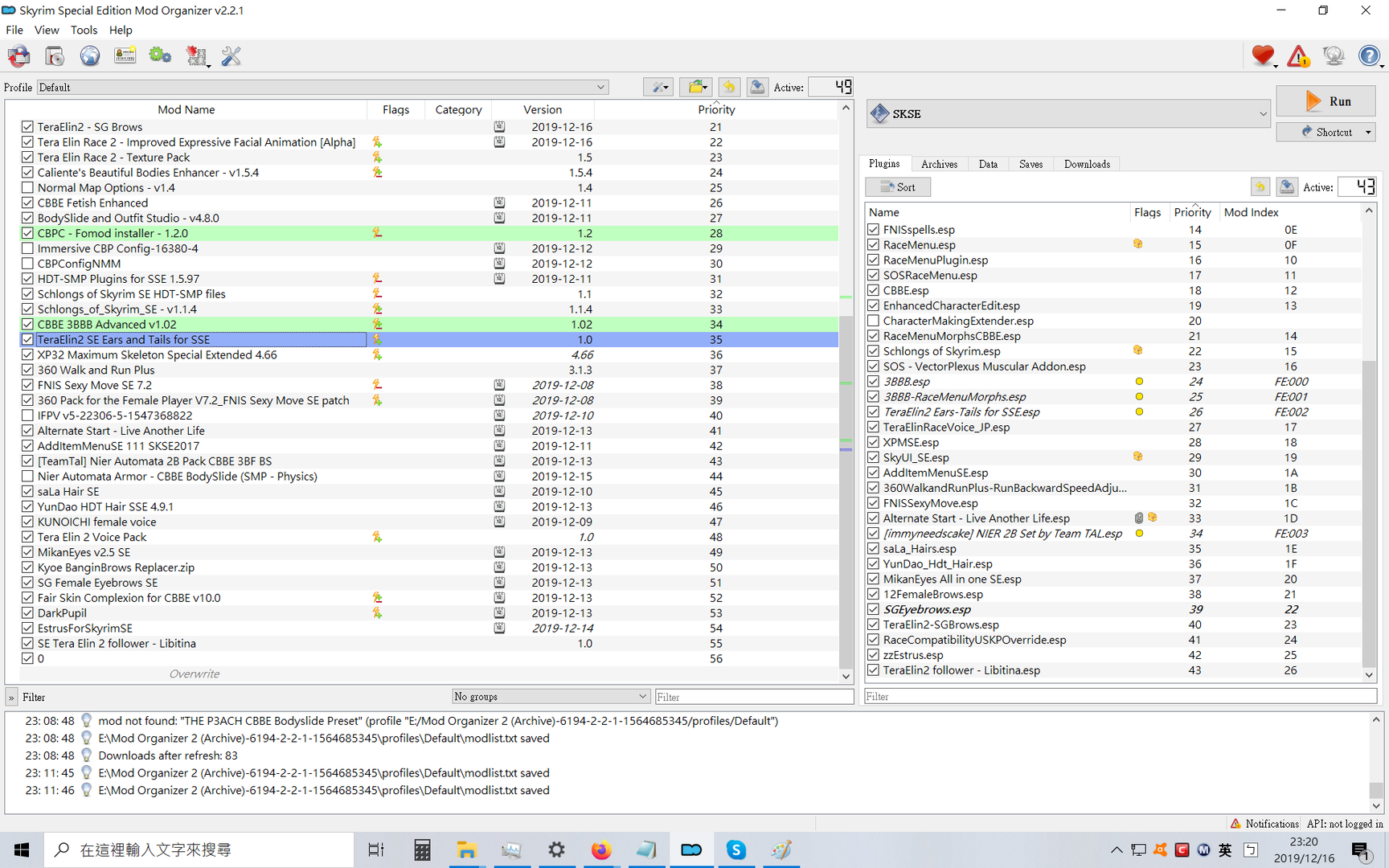Click the Run button

(x=1325, y=101)
